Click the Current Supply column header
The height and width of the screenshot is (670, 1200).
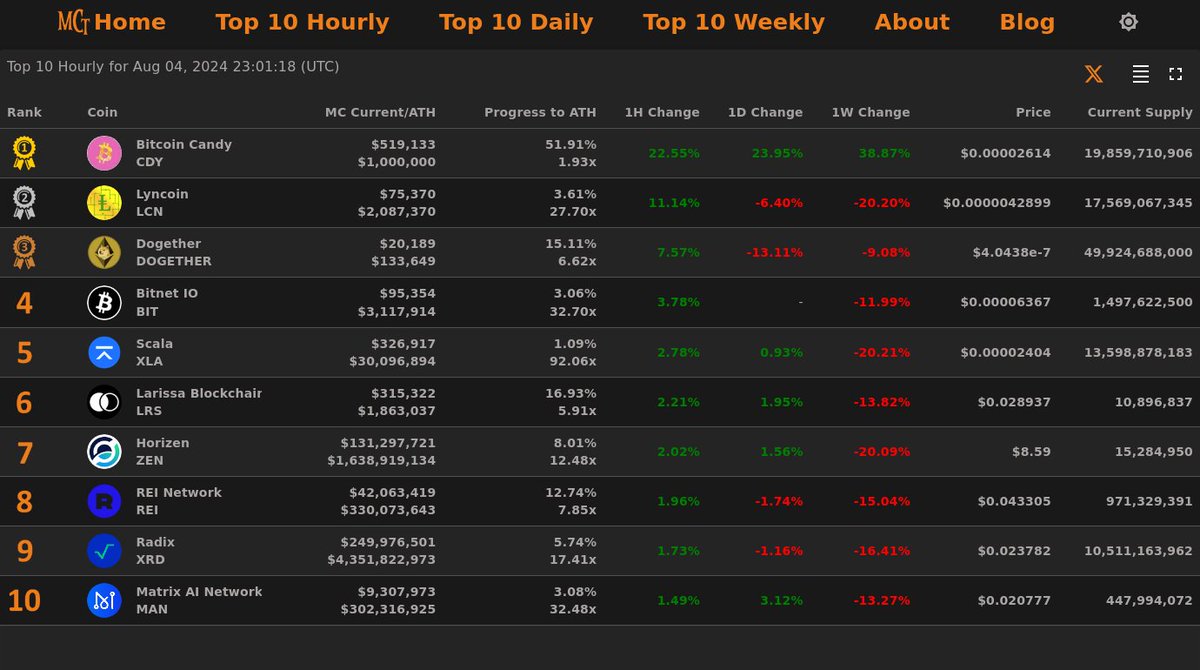(x=1140, y=112)
